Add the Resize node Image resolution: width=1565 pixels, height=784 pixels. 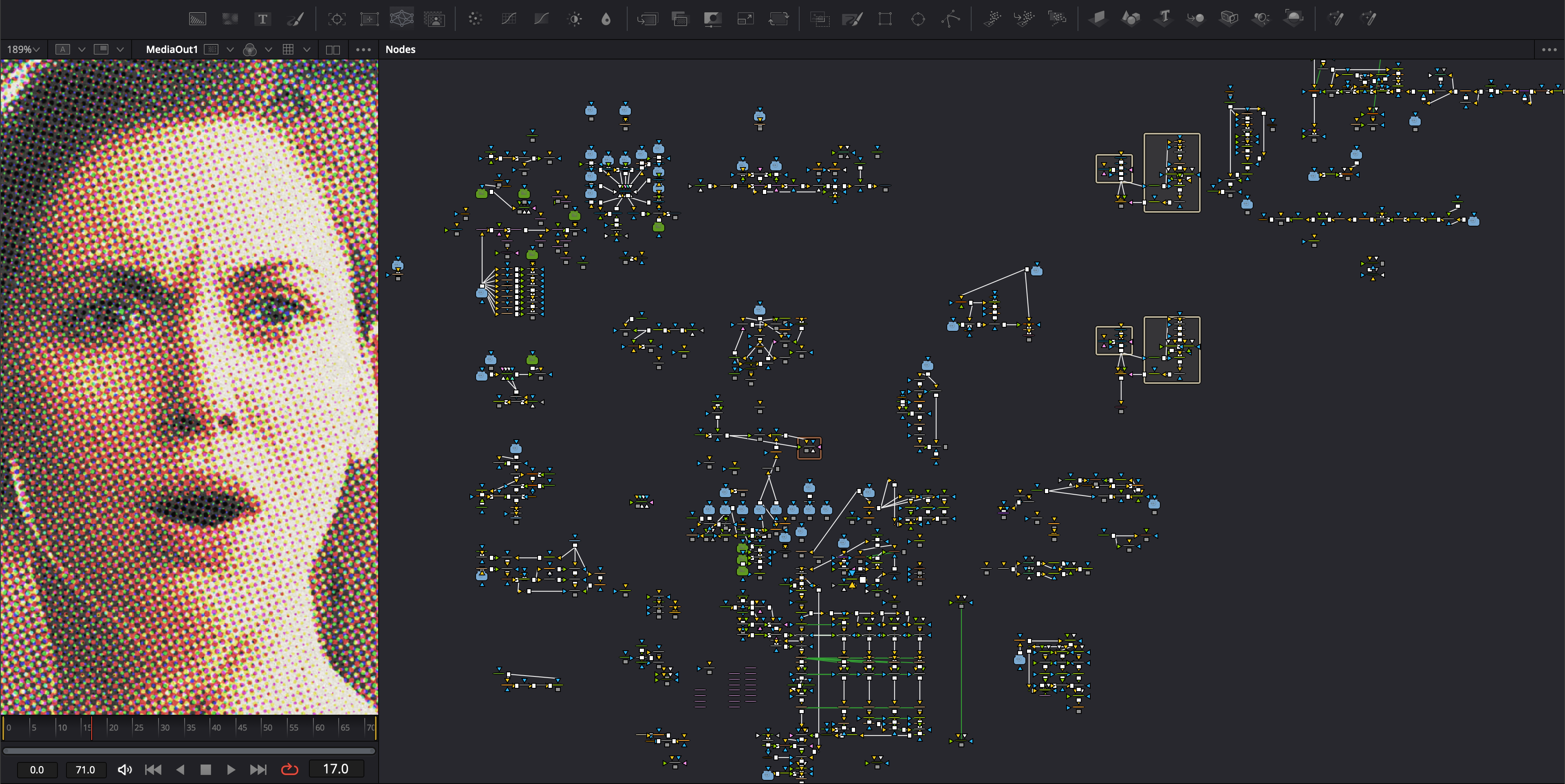[745, 19]
